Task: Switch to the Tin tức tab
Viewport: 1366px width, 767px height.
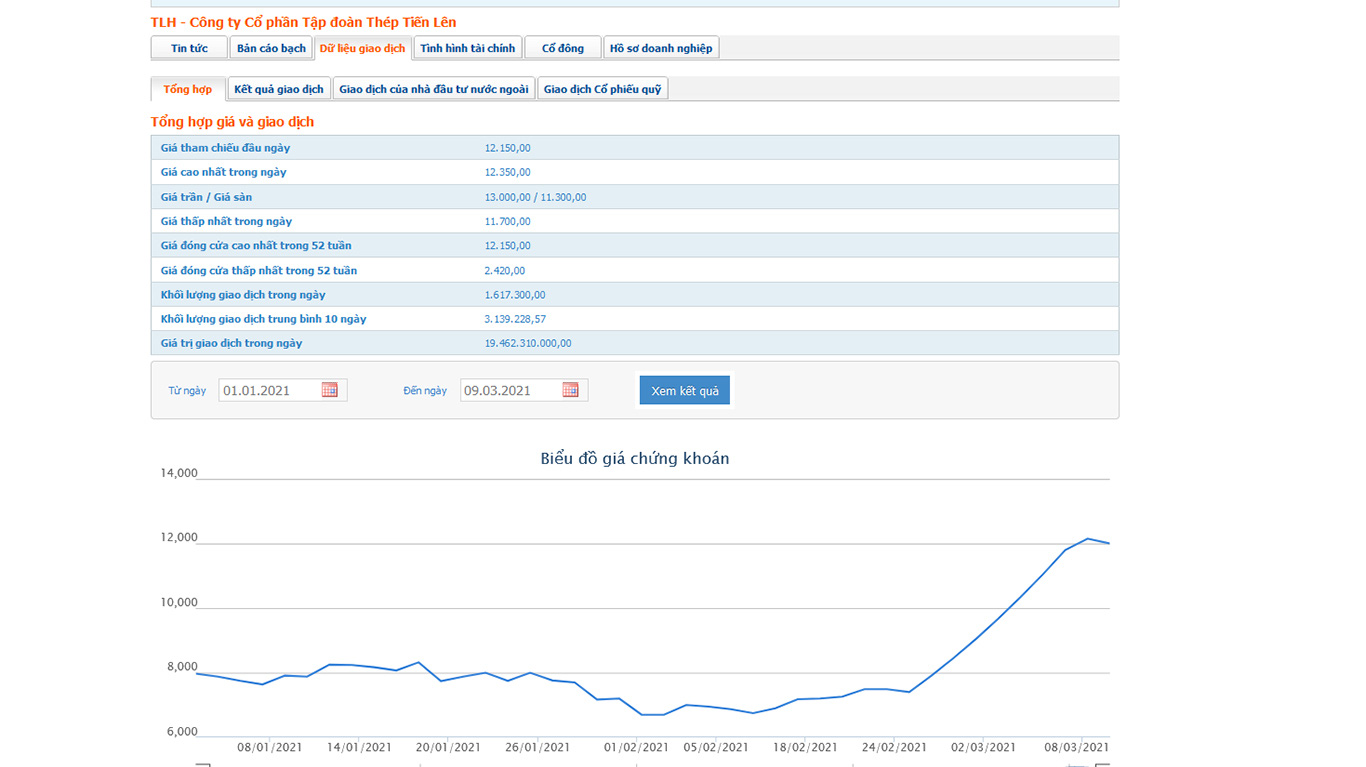Action: pyautogui.click(x=189, y=48)
